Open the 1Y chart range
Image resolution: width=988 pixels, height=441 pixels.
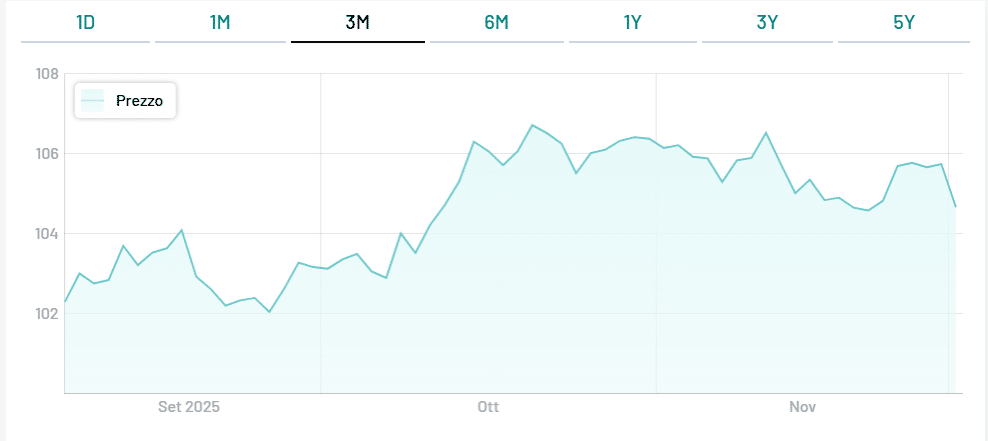(632, 23)
